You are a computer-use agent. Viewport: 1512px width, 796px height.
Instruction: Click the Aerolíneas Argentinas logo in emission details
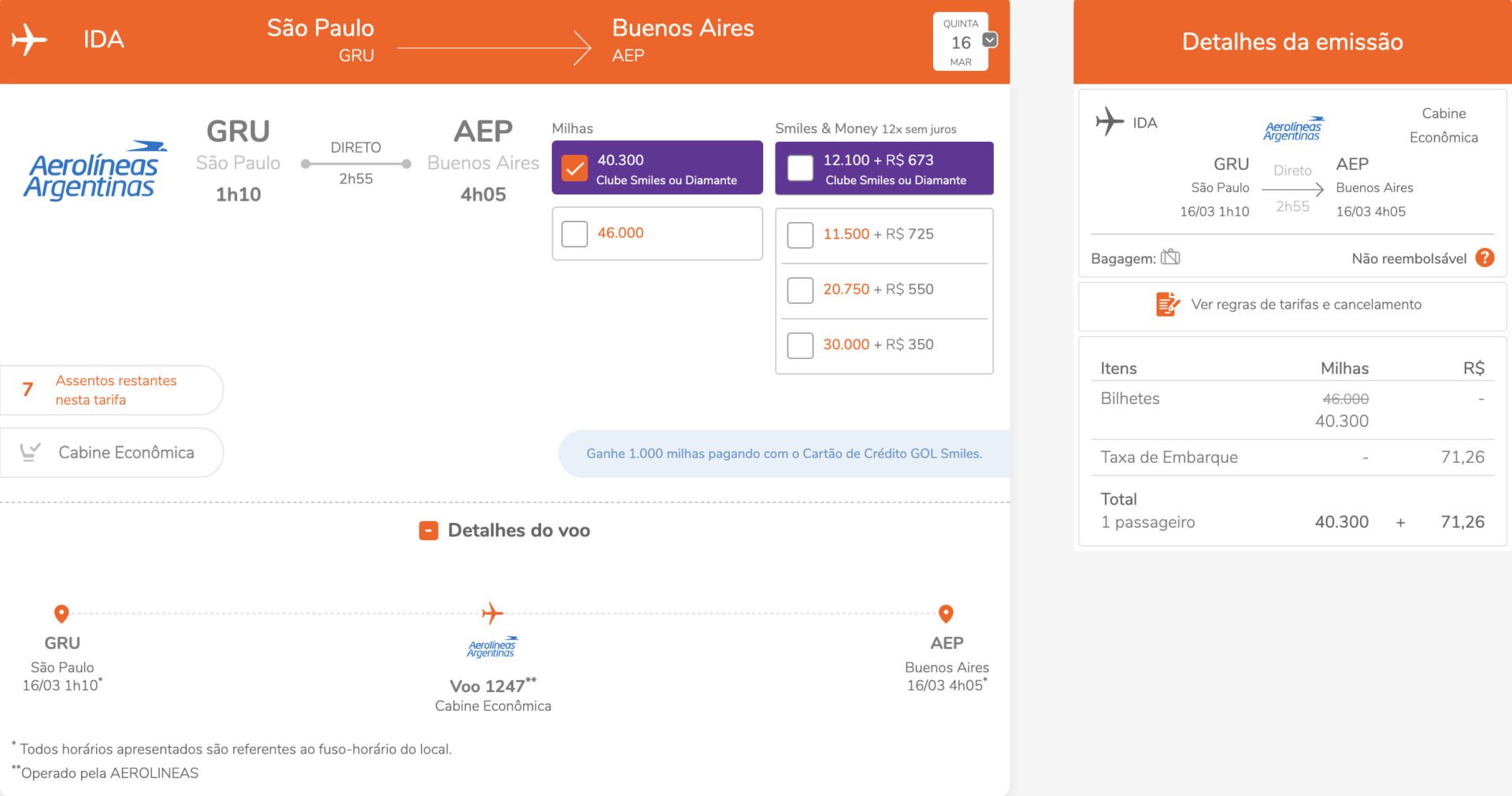[x=1294, y=128]
